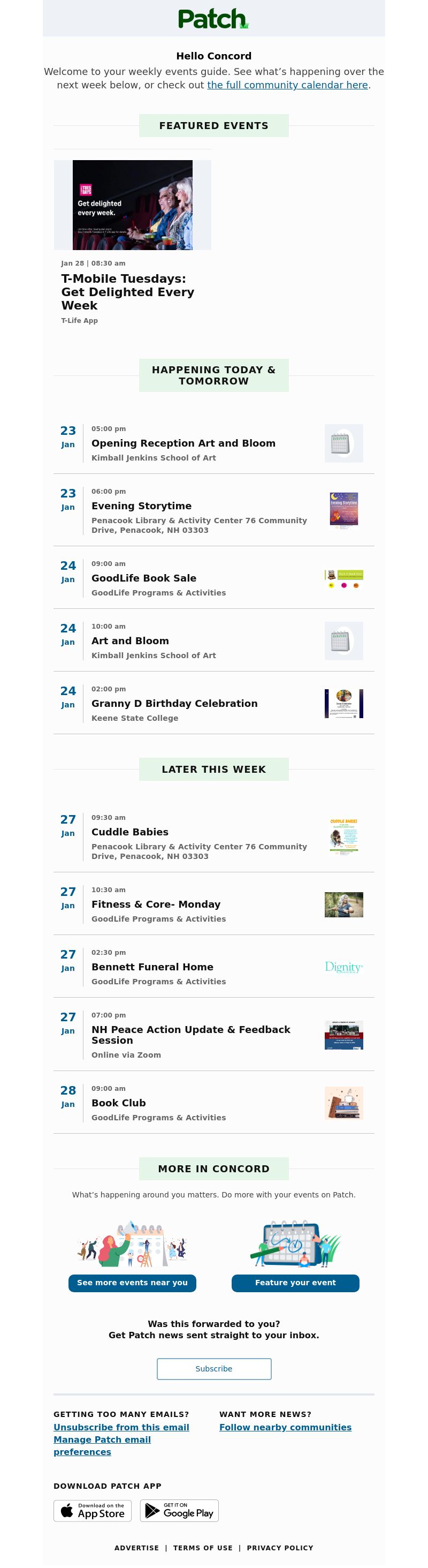Viewport: 428px width, 1568px height.
Task: Tap the Get it on Google Play badge
Action: point(179,1511)
